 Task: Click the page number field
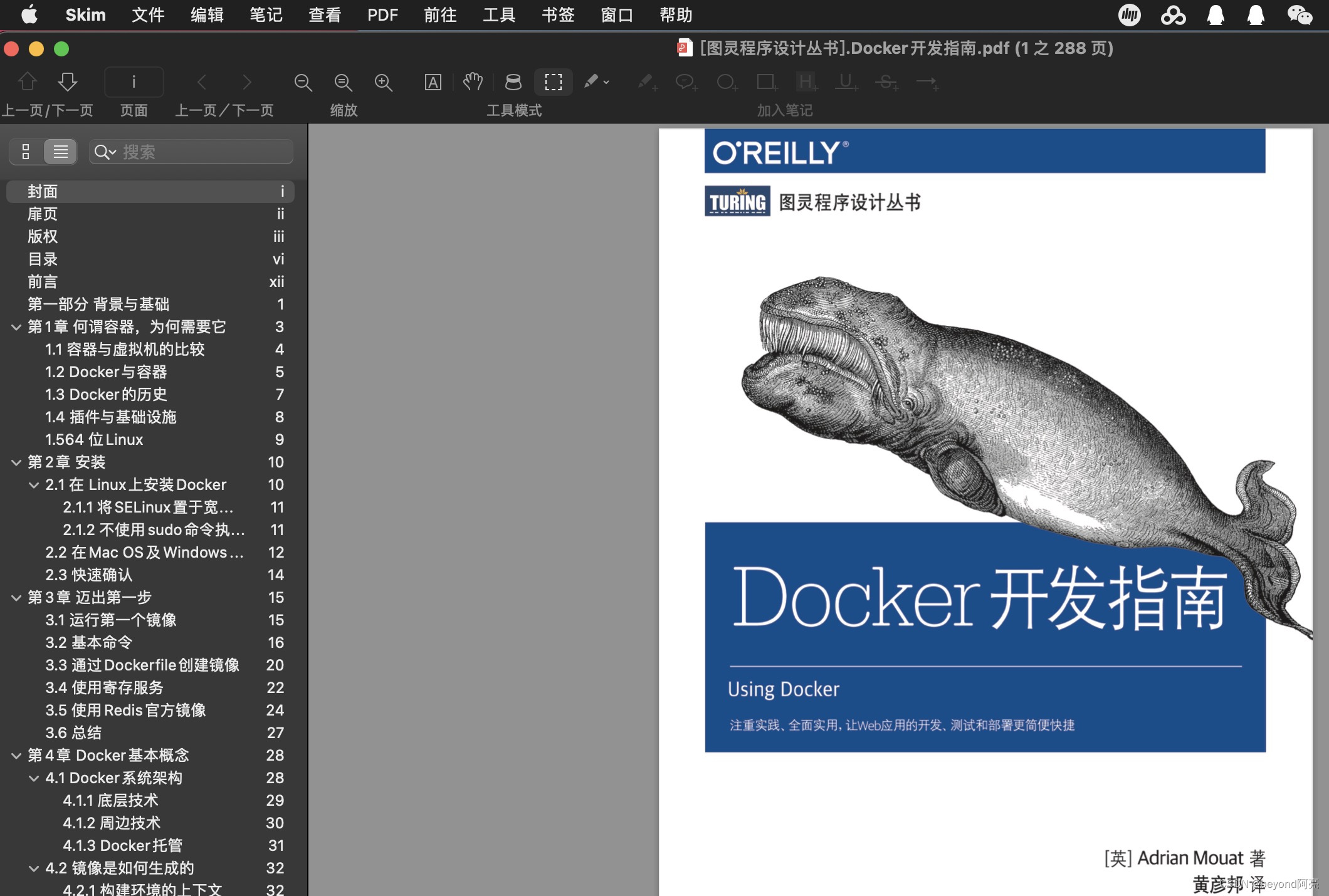[134, 82]
